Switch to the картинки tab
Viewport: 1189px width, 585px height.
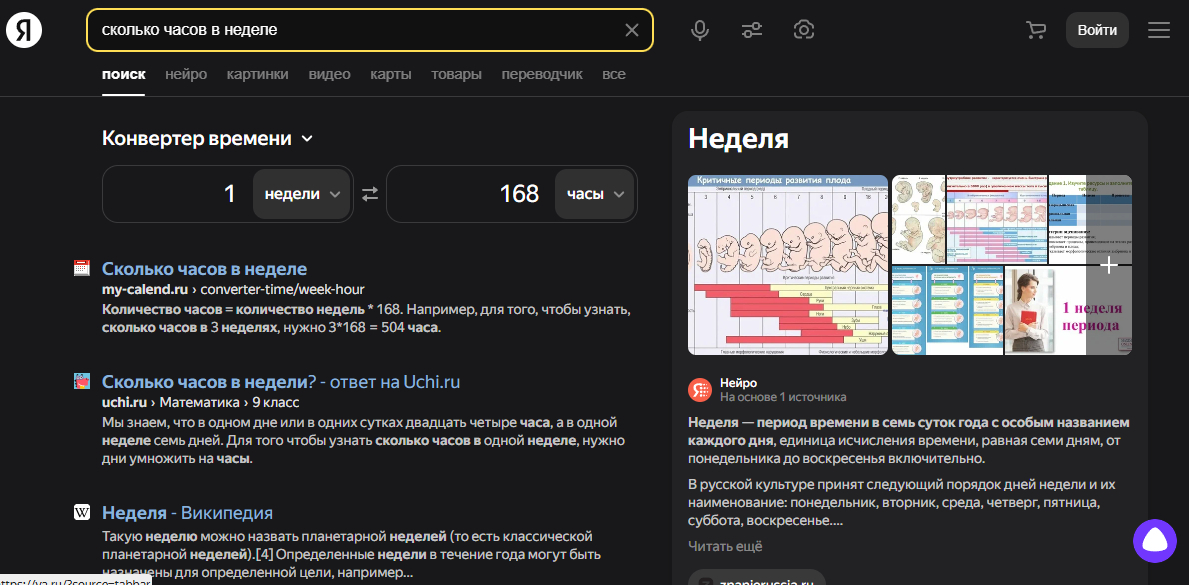point(257,74)
